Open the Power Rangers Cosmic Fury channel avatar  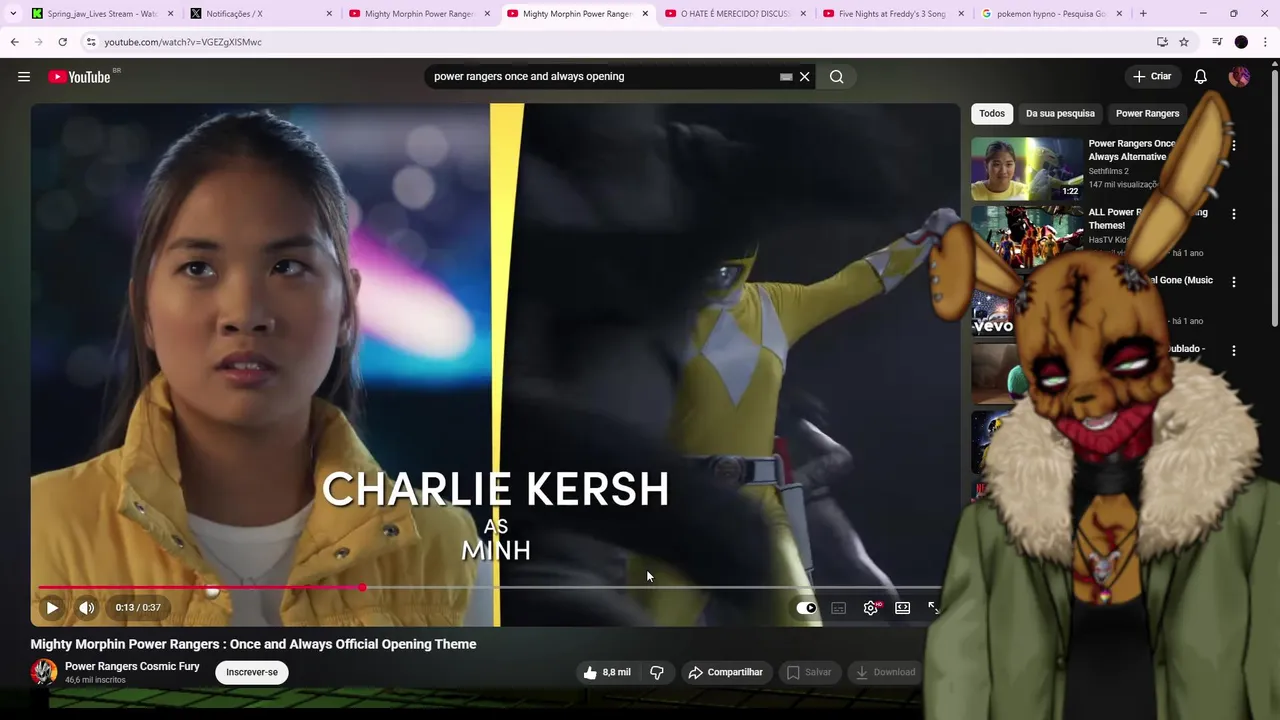pyautogui.click(x=44, y=672)
